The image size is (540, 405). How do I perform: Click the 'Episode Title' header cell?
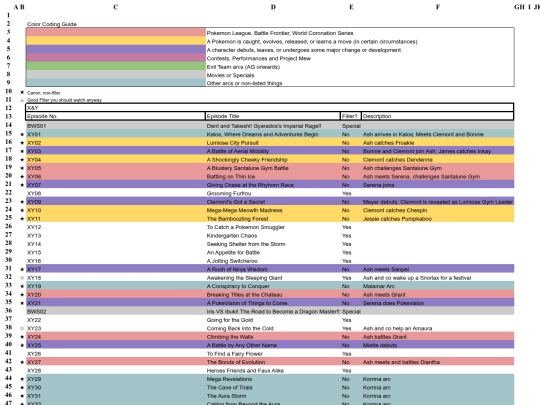tap(273, 116)
